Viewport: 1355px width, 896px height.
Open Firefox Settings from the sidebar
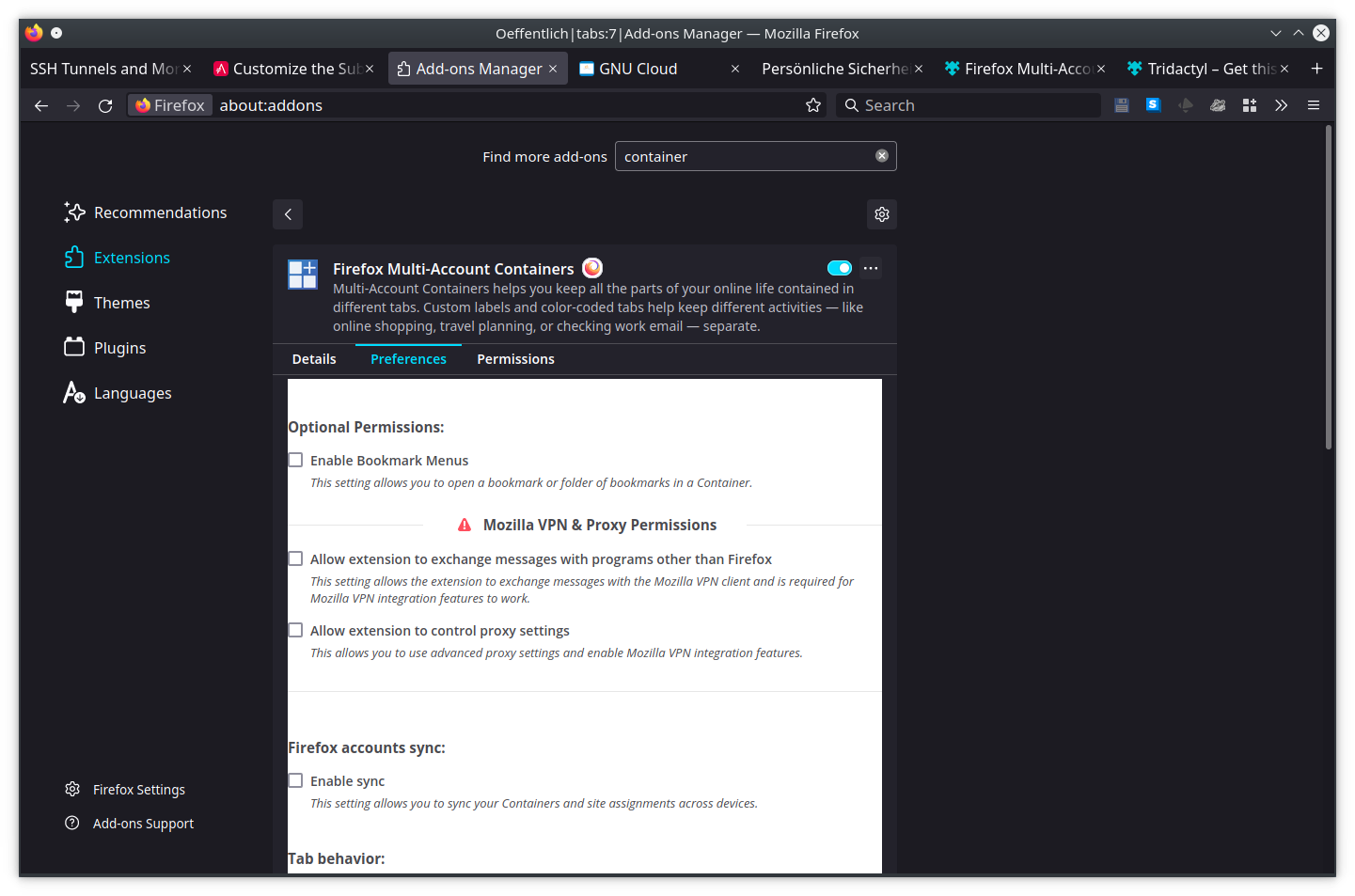138,789
